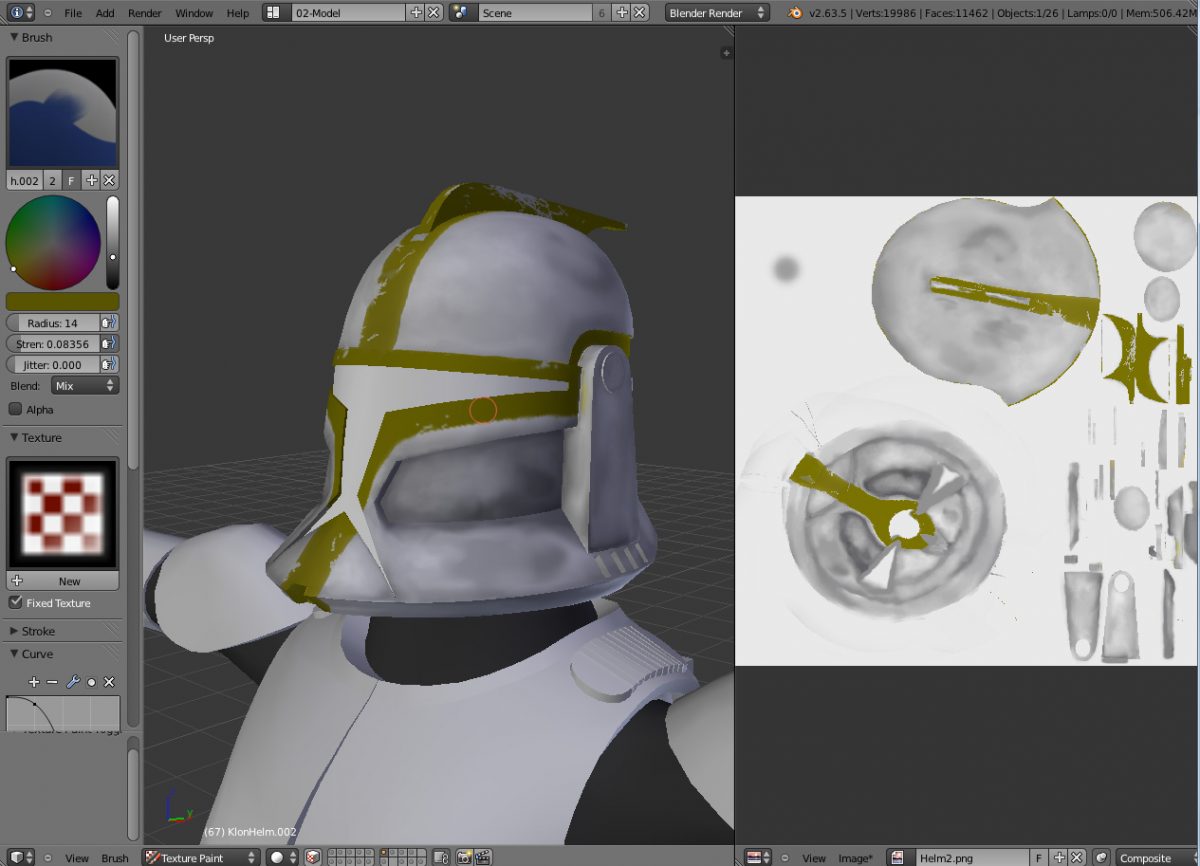Open the 3D viewport View menu
The width and height of the screenshot is (1200, 866).
click(x=77, y=858)
